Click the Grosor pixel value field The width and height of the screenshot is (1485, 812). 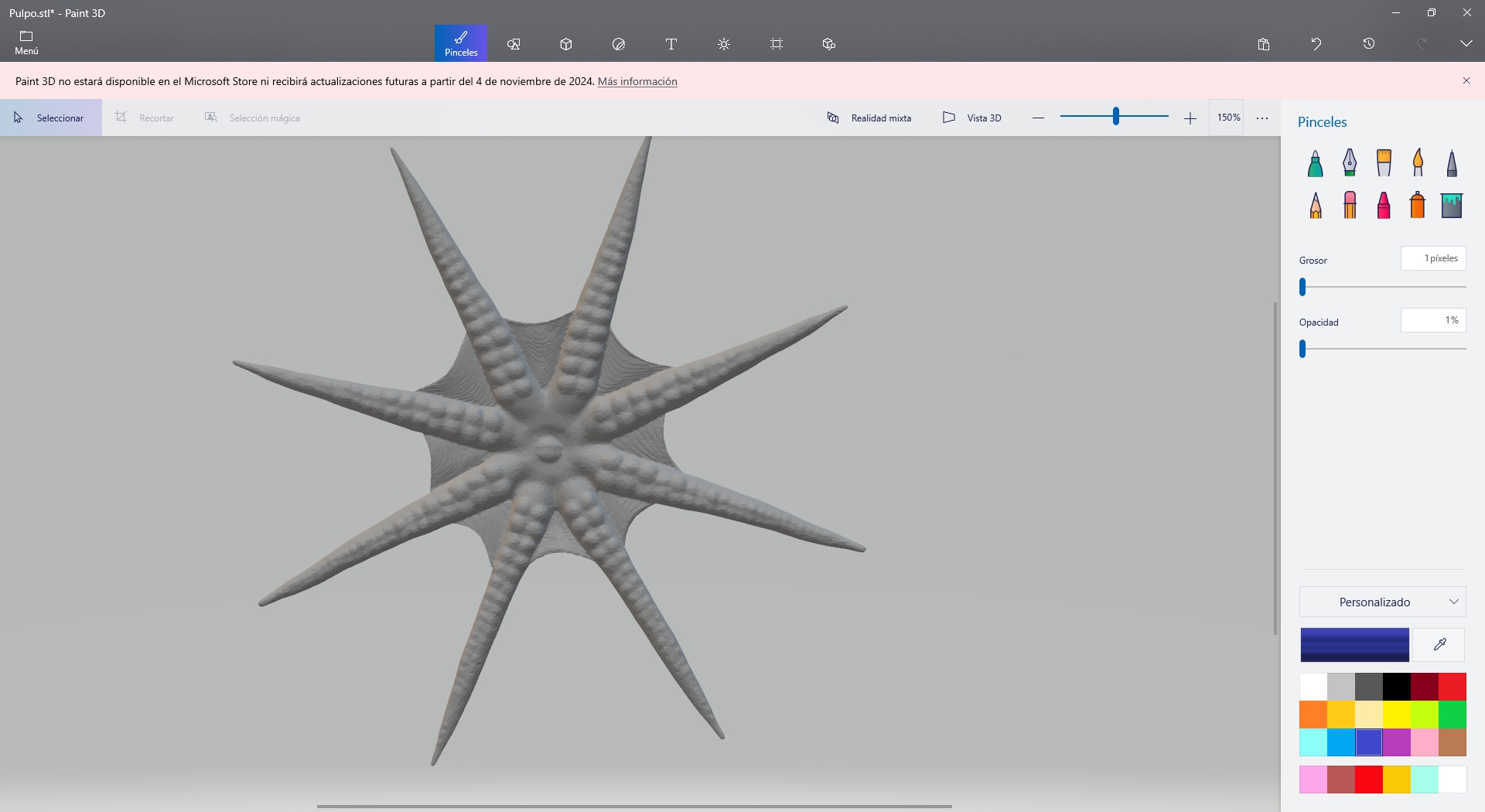coord(1433,258)
